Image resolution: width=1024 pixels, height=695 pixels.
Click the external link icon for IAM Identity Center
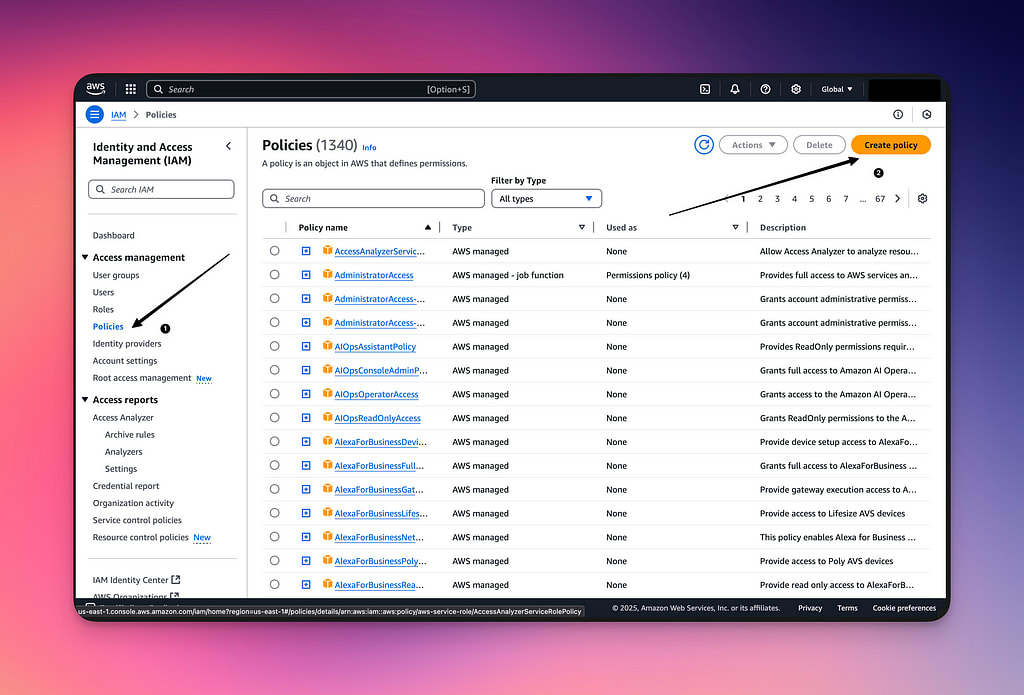pyautogui.click(x=176, y=579)
